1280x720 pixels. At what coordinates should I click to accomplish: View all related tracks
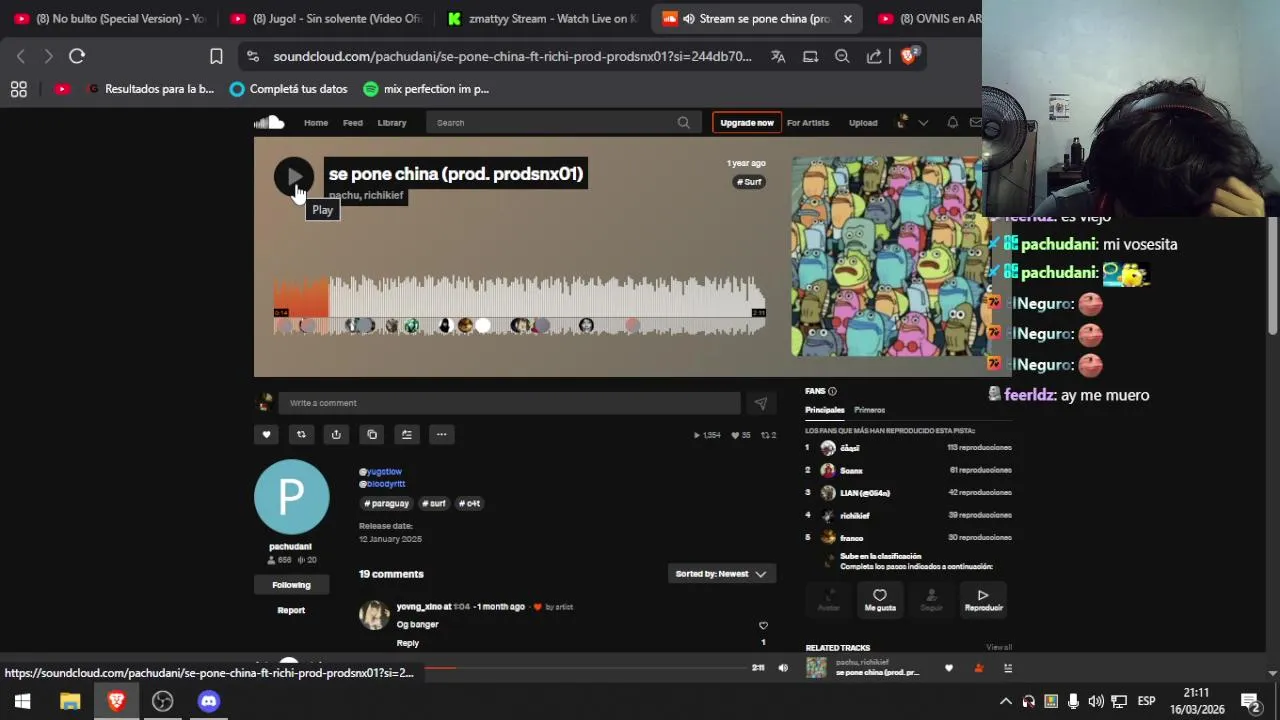coord(999,648)
